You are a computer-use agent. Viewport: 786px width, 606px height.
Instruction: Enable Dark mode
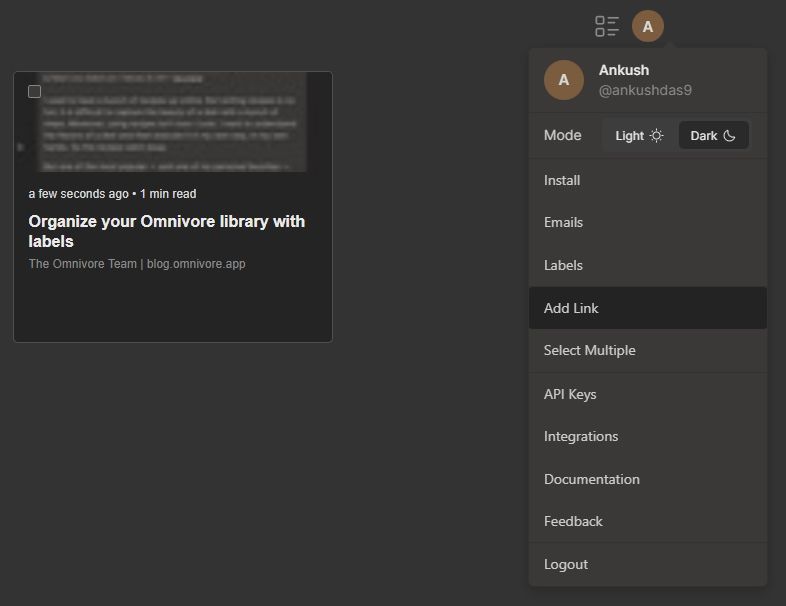pyautogui.click(x=713, y=136)
